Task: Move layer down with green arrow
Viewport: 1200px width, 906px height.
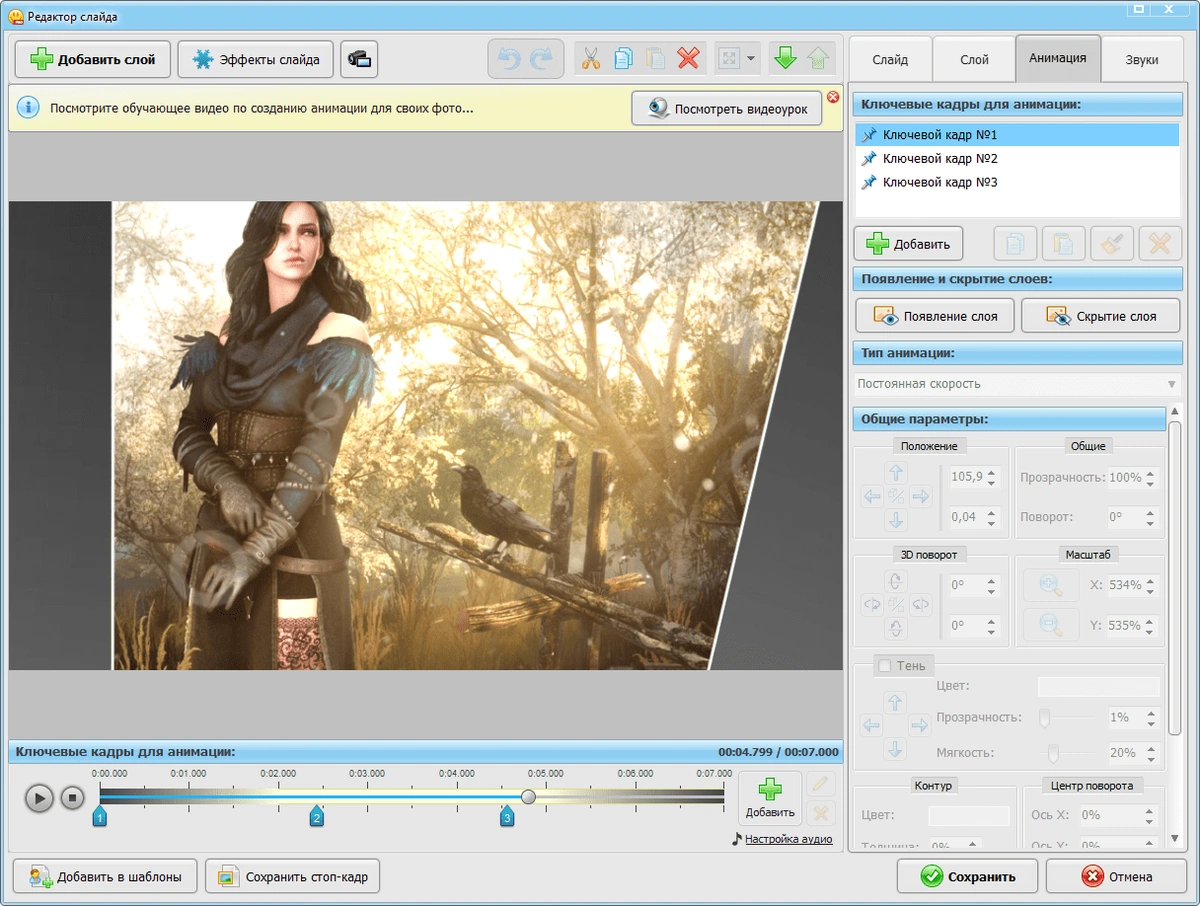Action: tap(785, 59)
